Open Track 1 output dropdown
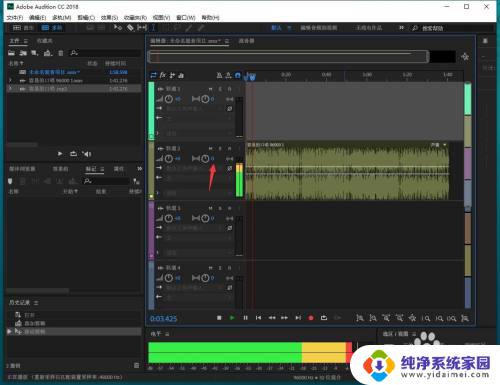Screen dimensions: 500x385 click(x=194, y=118)
